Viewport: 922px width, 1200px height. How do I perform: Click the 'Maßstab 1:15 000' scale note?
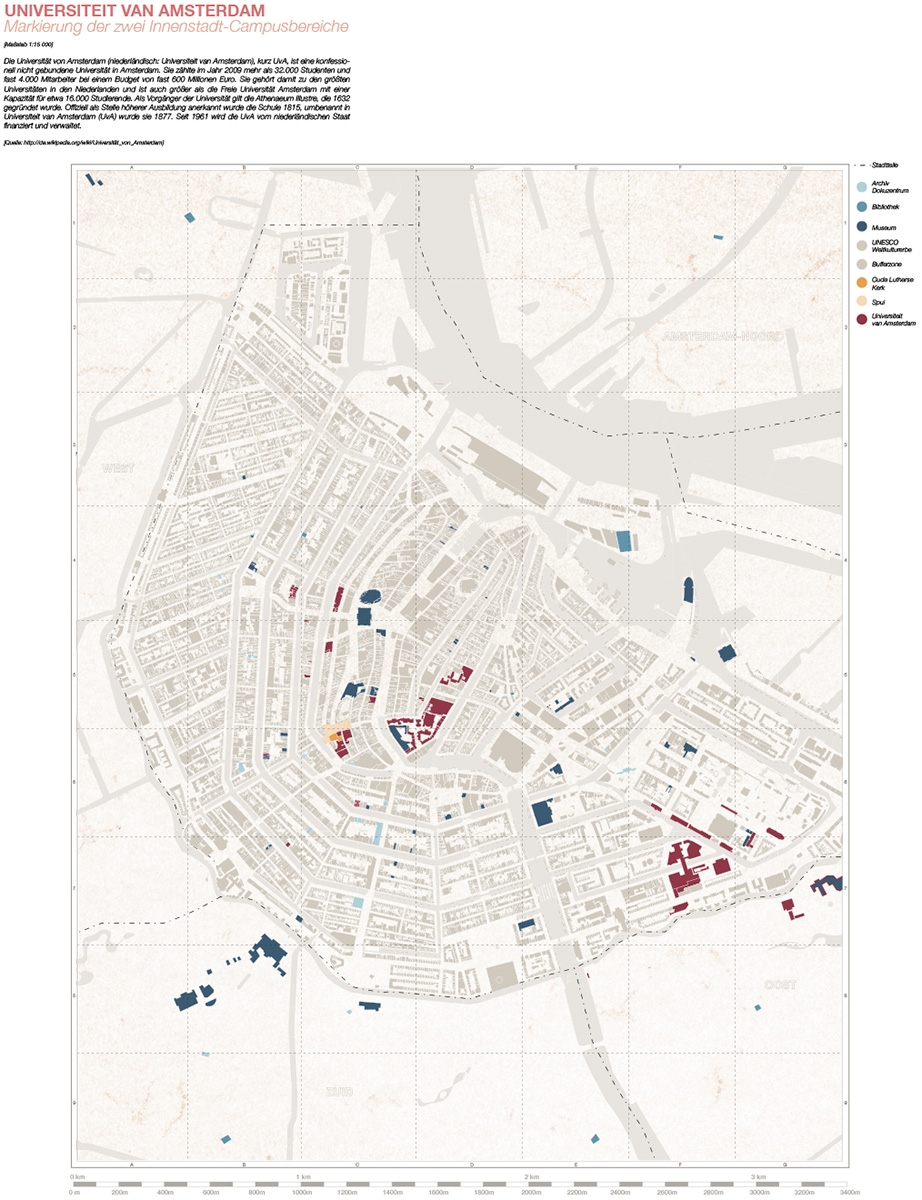(29, 46)
